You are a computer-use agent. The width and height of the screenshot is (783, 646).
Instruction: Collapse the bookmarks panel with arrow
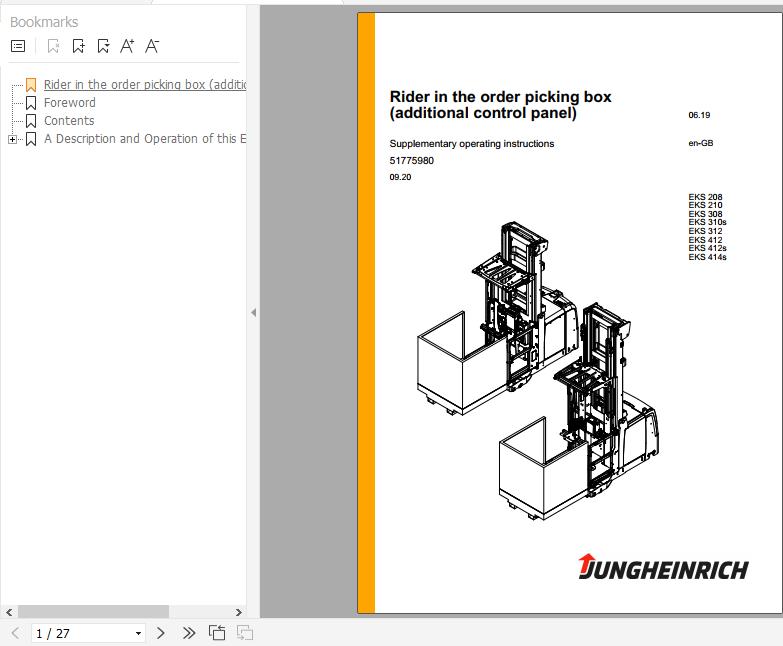click(254, 313)
